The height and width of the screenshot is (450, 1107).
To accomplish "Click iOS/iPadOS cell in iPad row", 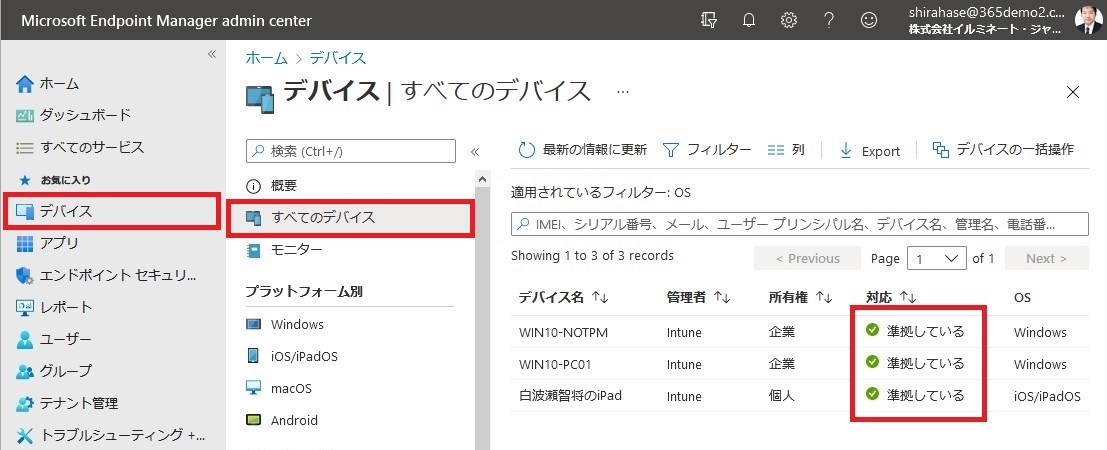I will pos(1047,396).
